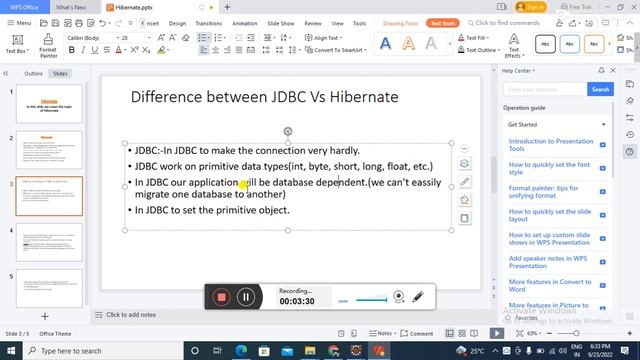Switch to slide sorter view icon
The height and width of the screenshot is (360, 640).
pos(462,333)
